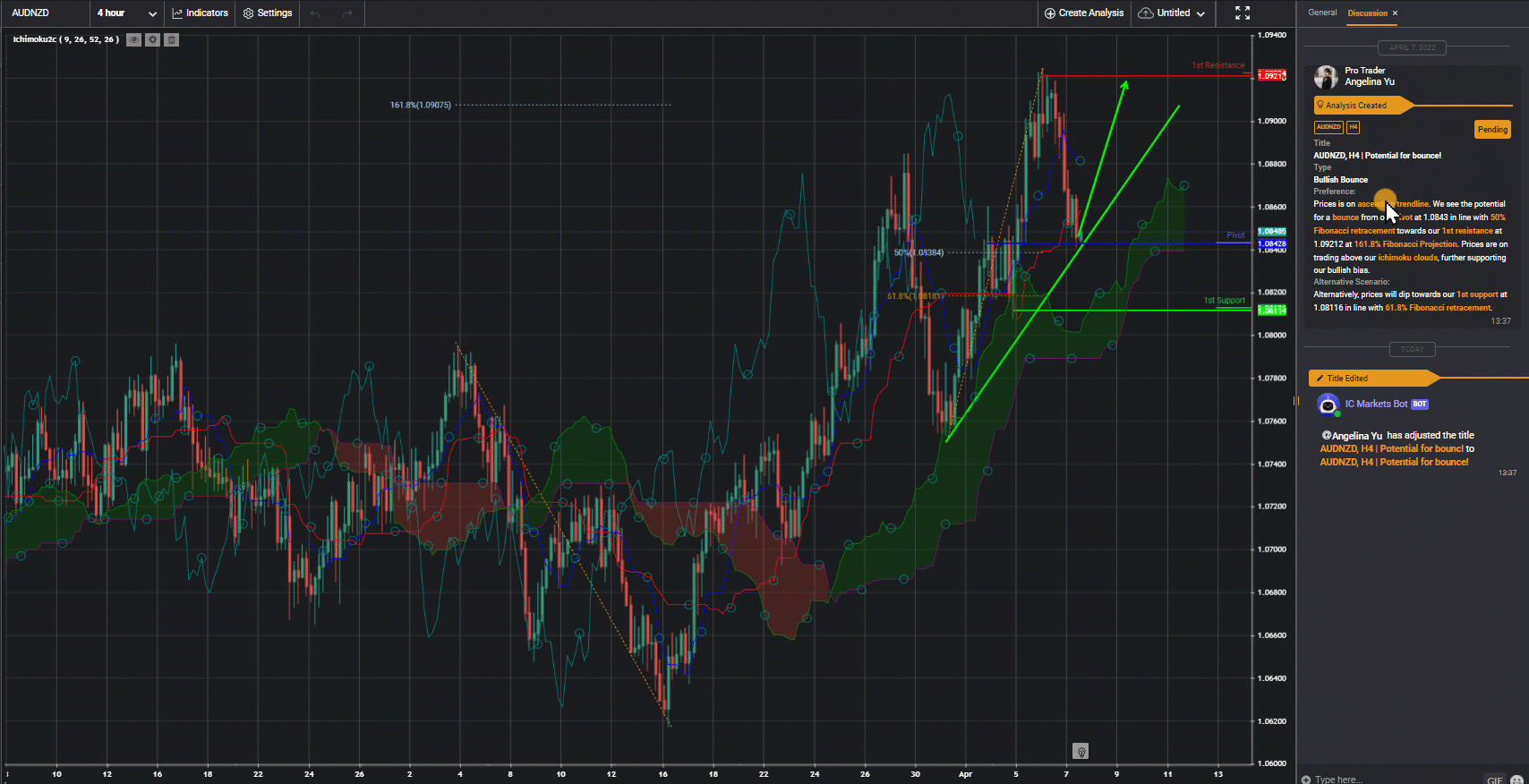
Task: Click the undo arrow
Action: [315, 13]
